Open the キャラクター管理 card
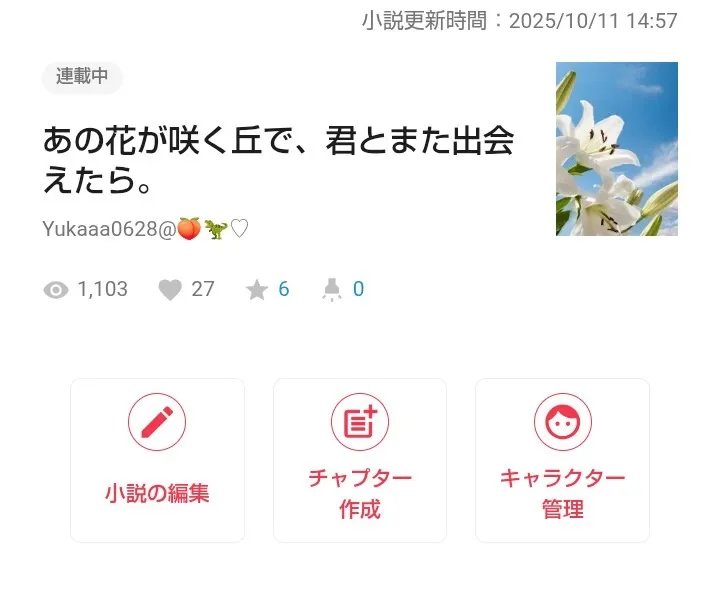This screenshot has height=592, width=720. click(562, 460)
